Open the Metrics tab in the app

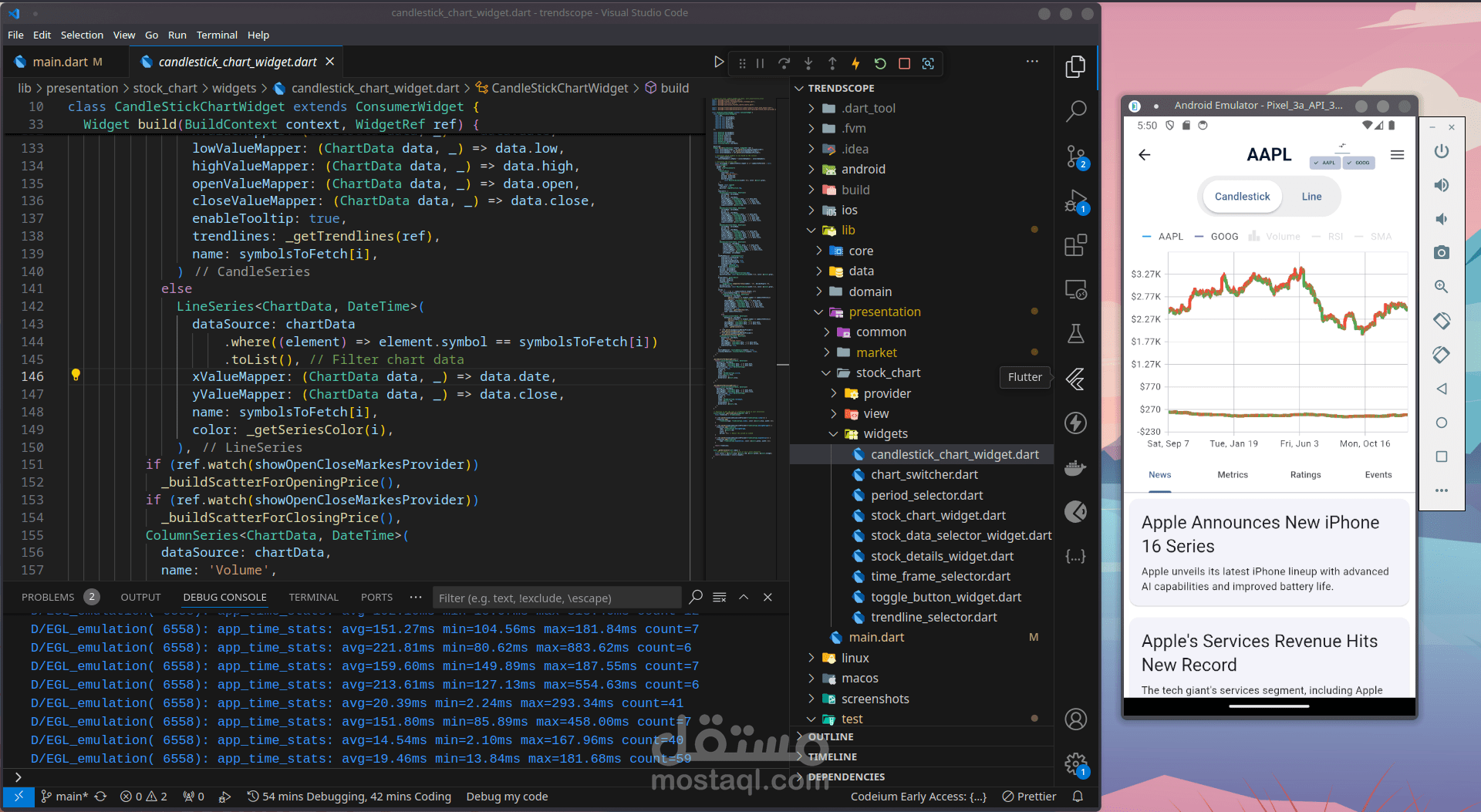(1232, 475)
